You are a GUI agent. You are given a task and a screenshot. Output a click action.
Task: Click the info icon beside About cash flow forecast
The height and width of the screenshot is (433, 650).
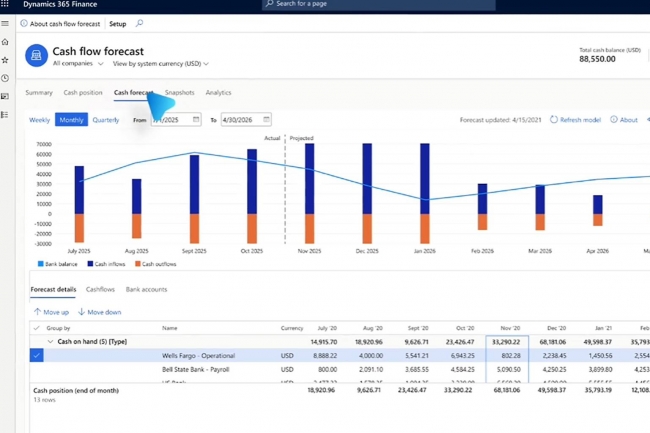pyautogui.click(x=24, y=24)
